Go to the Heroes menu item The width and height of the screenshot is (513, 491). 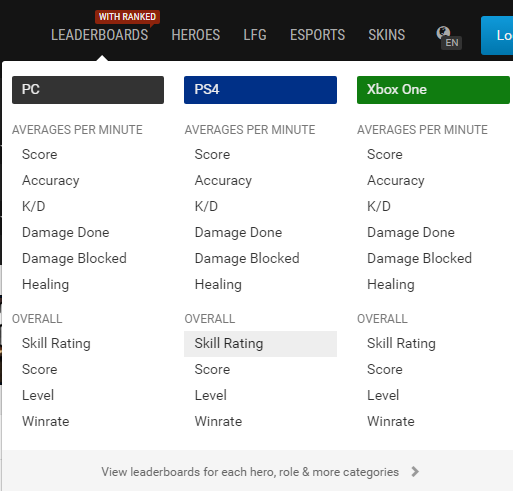196,35
